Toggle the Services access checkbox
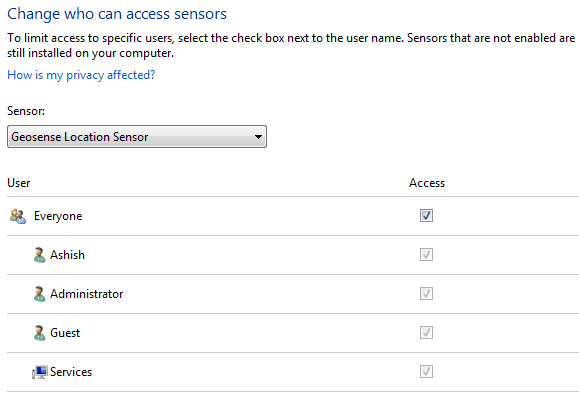The image size is (579, 416). pyautogui.click(x=426, y=372)
